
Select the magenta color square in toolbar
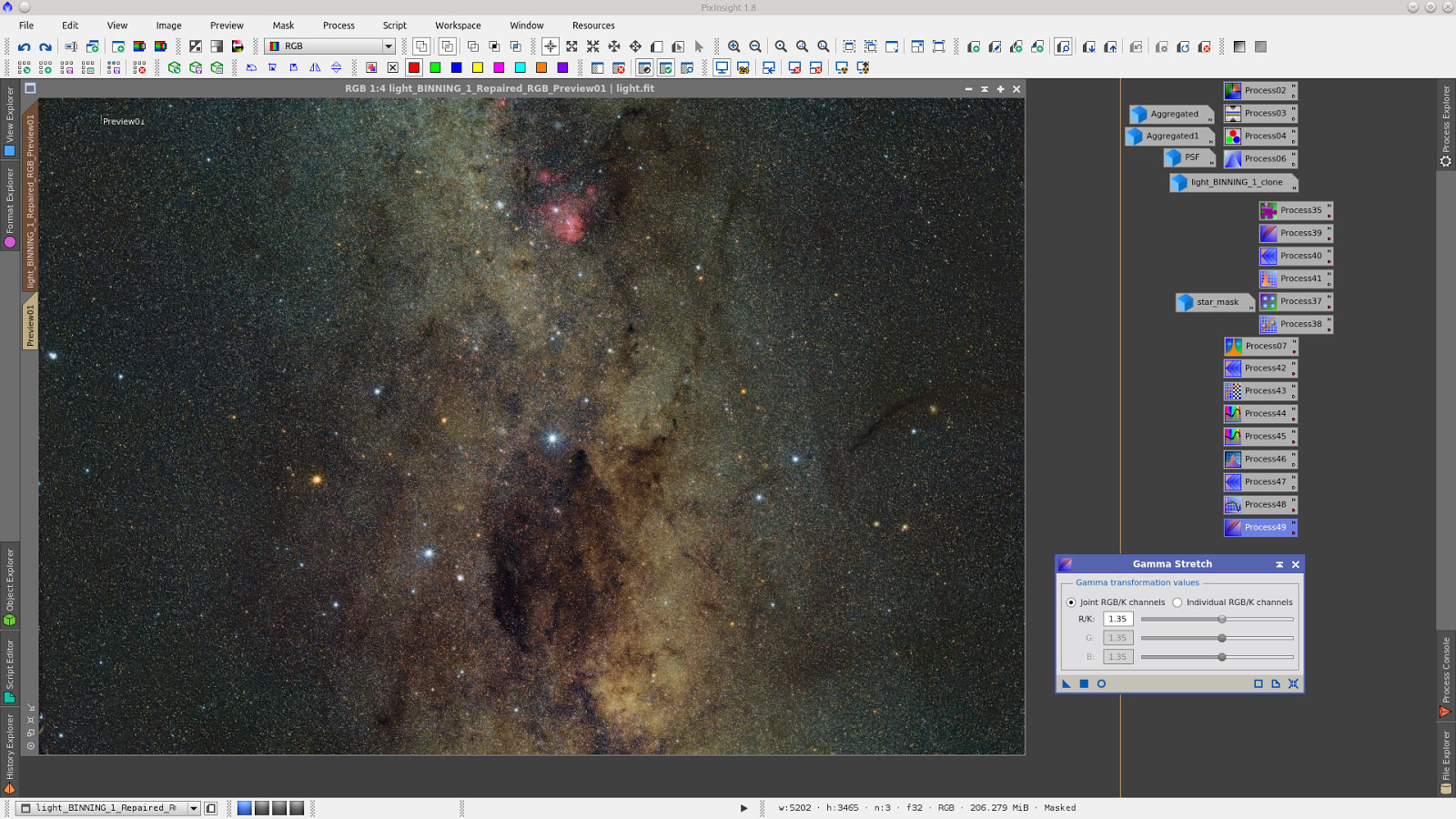point(499,67)
